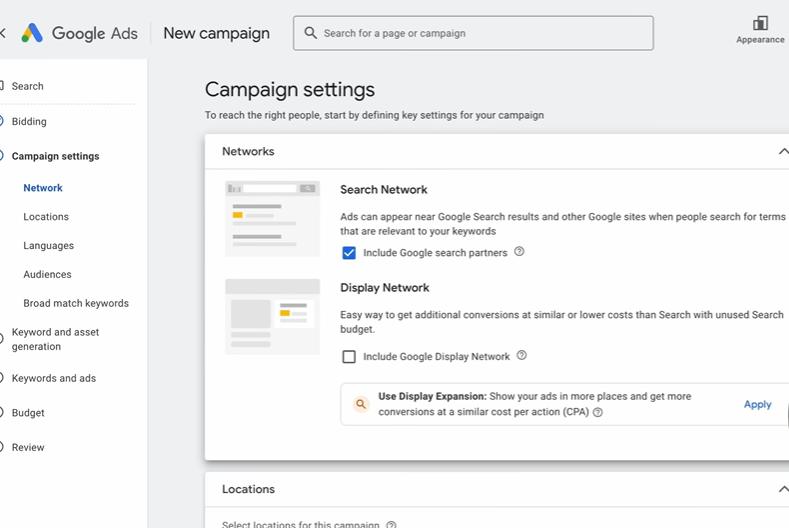This screenshot has width=789, height=528.
Task: Click help icon beside Include Google Display Network
Action: click(x=521, y=356)
